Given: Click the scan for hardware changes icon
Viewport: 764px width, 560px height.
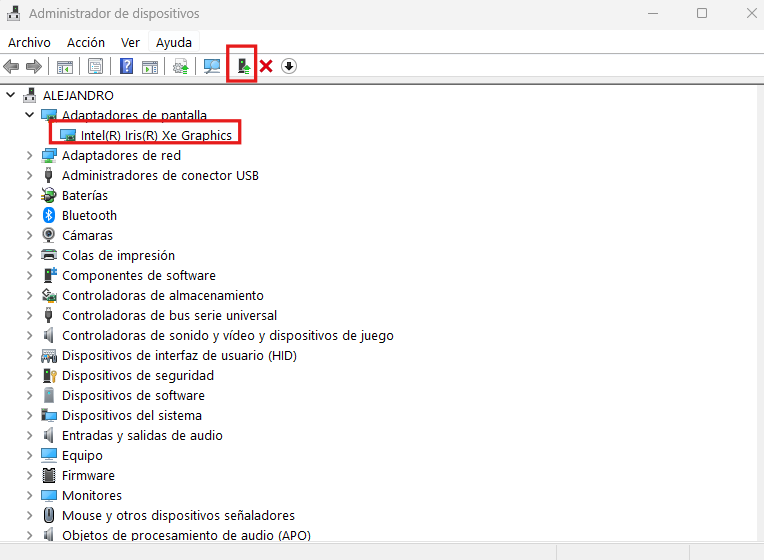Looking at the screenshot, I should [x=211, y=67].
